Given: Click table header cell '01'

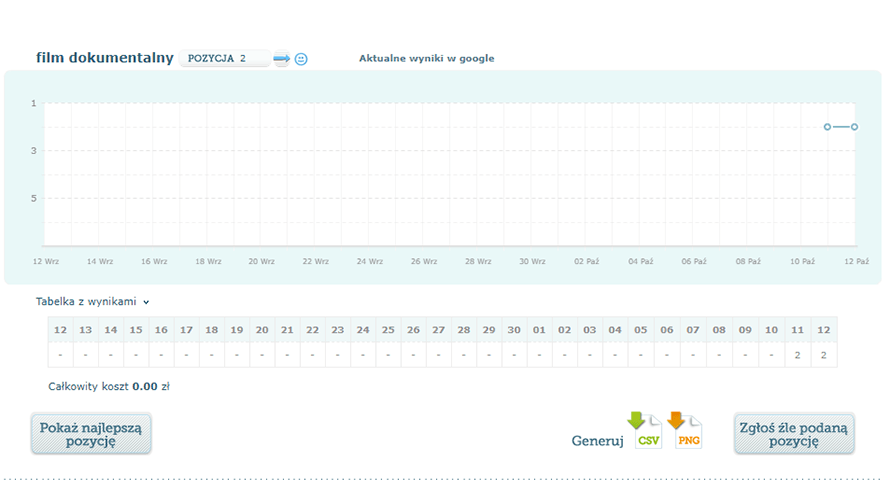Looking at the screenshot, I should tap(539, 330).
